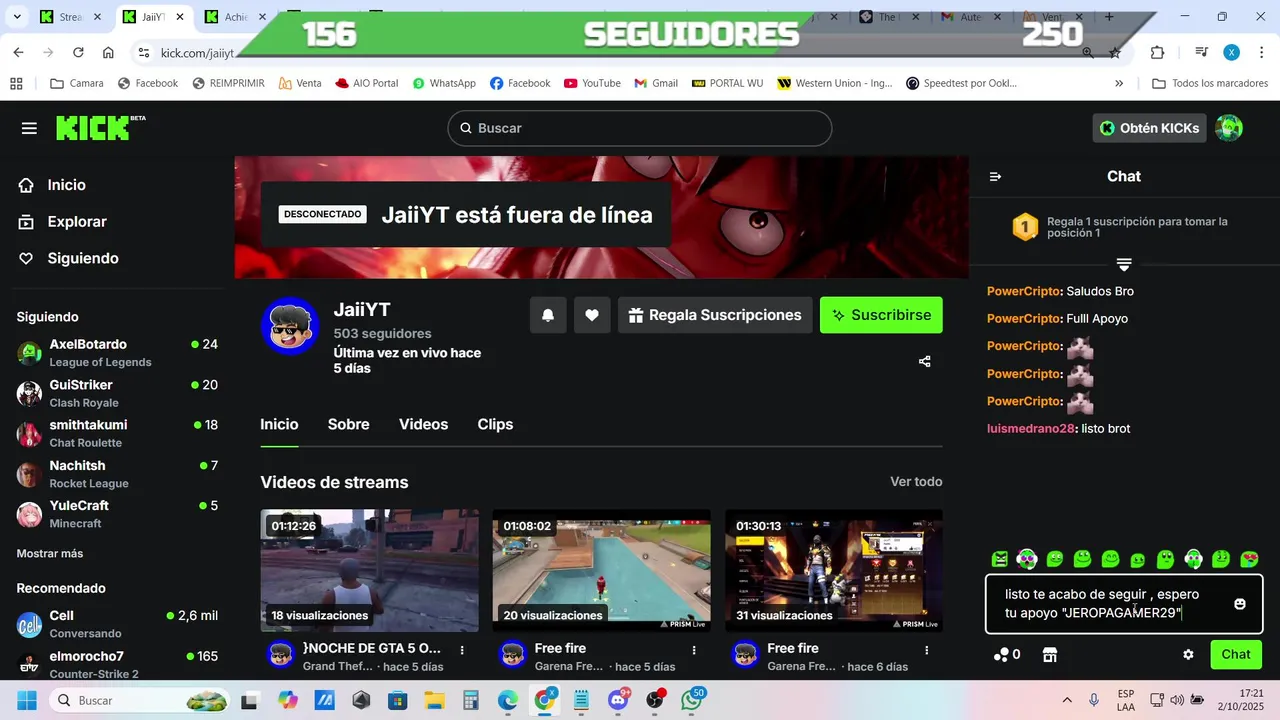Open the 01:30:13 Free fire thumbnail
Screen dimensions: 1280x720
point(833,571)
